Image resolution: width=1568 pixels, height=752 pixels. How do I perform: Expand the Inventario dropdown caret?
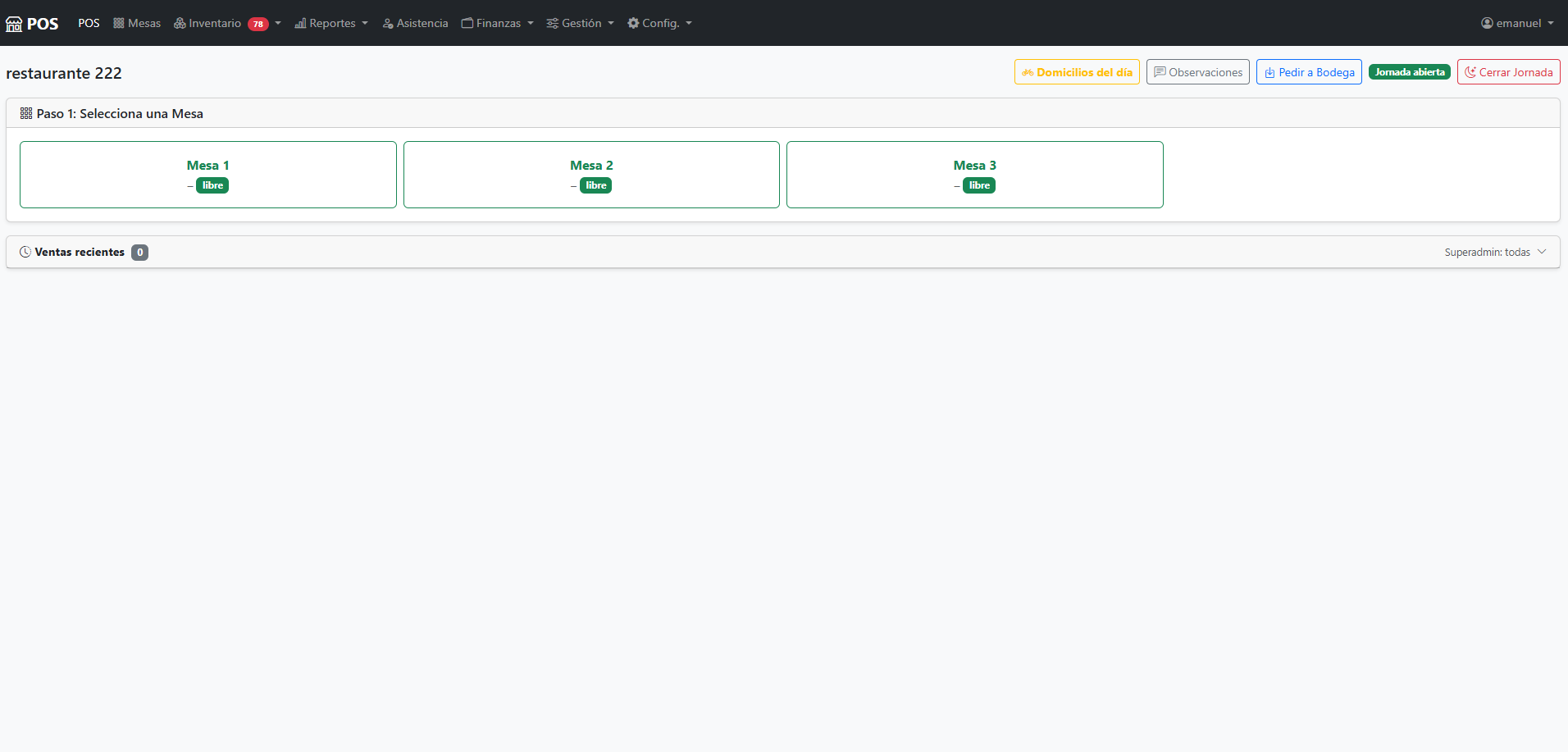coord(278,23)
